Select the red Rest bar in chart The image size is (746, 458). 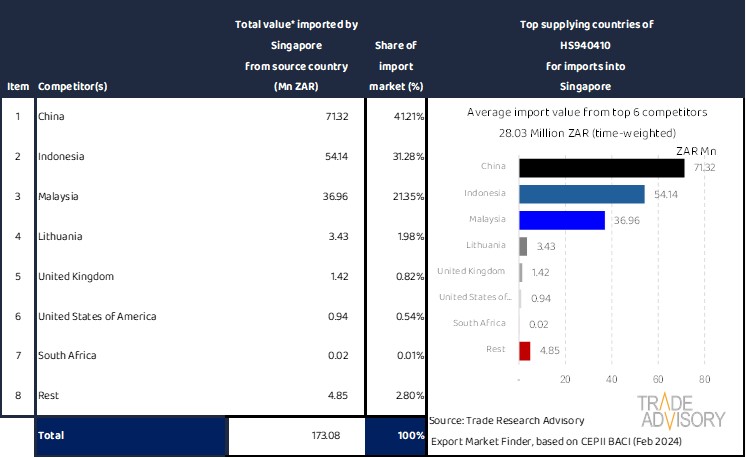(x=525, y=350)
